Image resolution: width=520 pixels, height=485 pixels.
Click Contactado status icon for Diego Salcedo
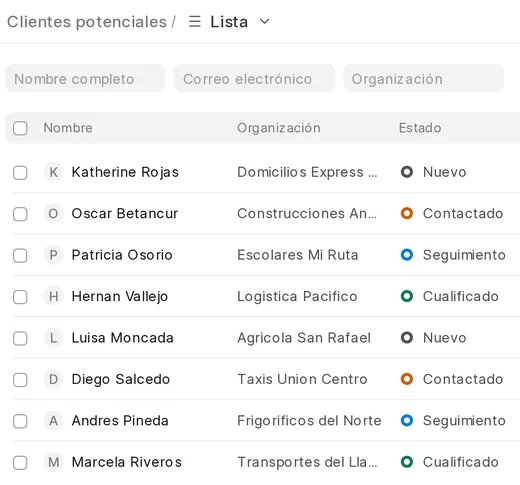[x=407, y=379]
